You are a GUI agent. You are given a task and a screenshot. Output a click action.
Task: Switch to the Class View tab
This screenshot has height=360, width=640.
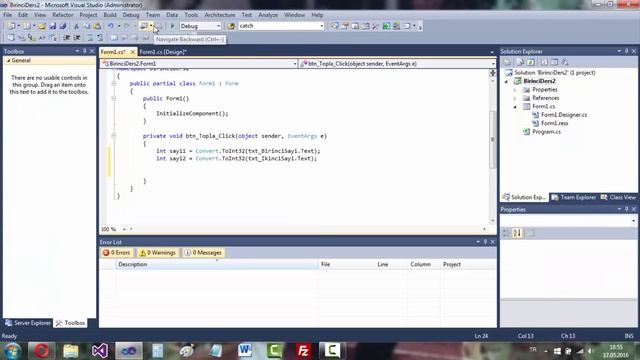(x=618, y=198)
